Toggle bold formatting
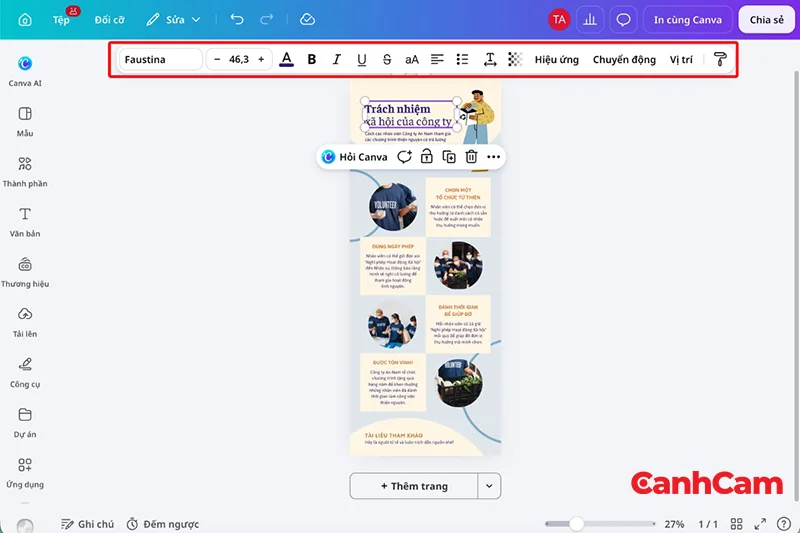Screen dimensions: 800x533 tap(312, 60)
